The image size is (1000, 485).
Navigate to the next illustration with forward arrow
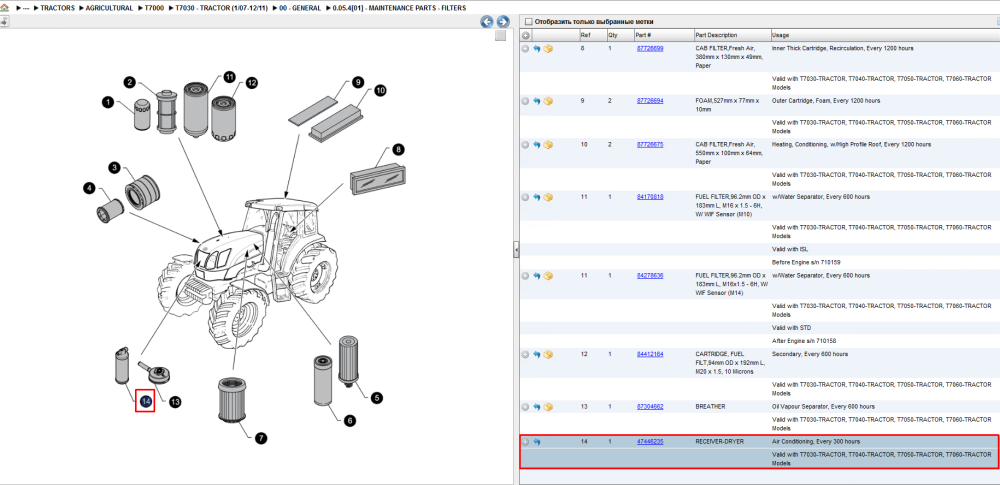[x=503, y=22]
